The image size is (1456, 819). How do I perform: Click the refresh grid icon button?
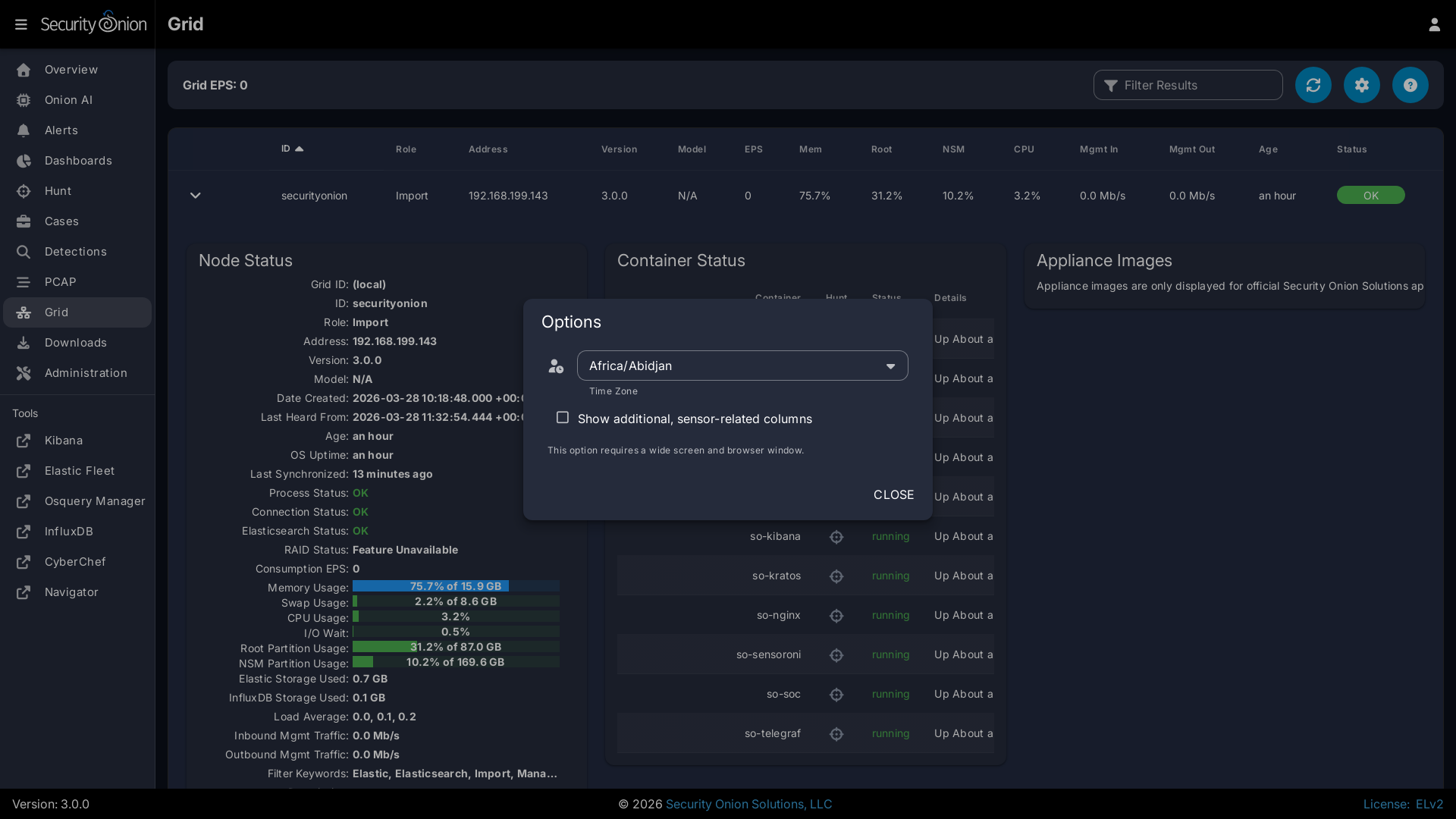click(x=1313, y=85)
